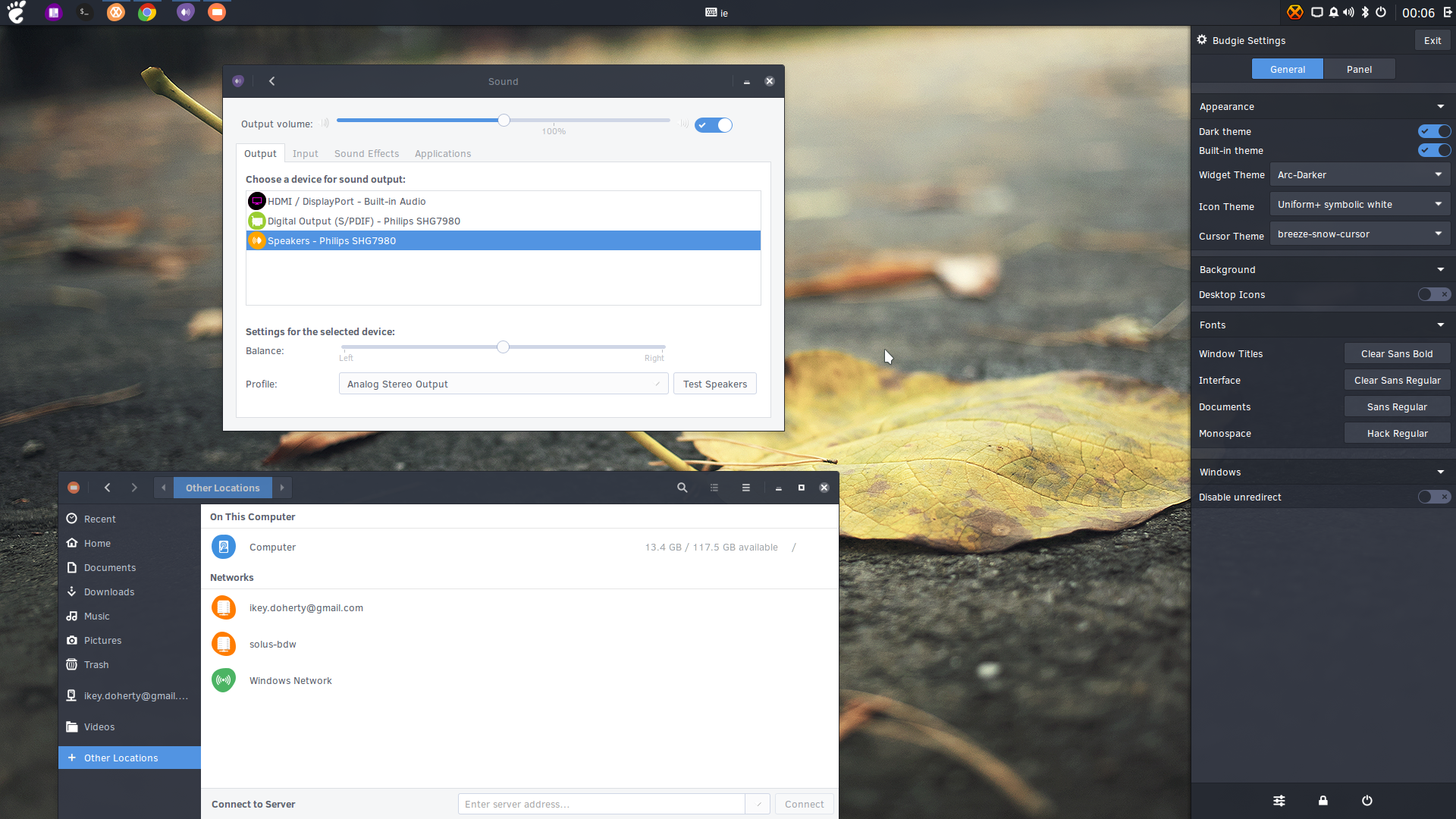Click the Balance slider handle
The width and height of the screenshot is (1456, 819).
tap(503, 347)
